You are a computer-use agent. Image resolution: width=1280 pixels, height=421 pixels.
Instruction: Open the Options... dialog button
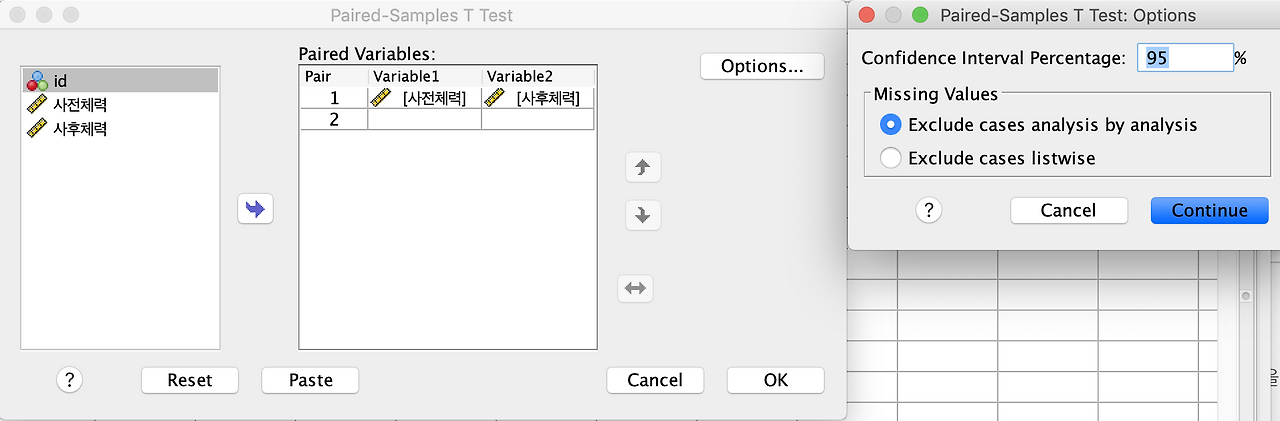coord(762,66)
